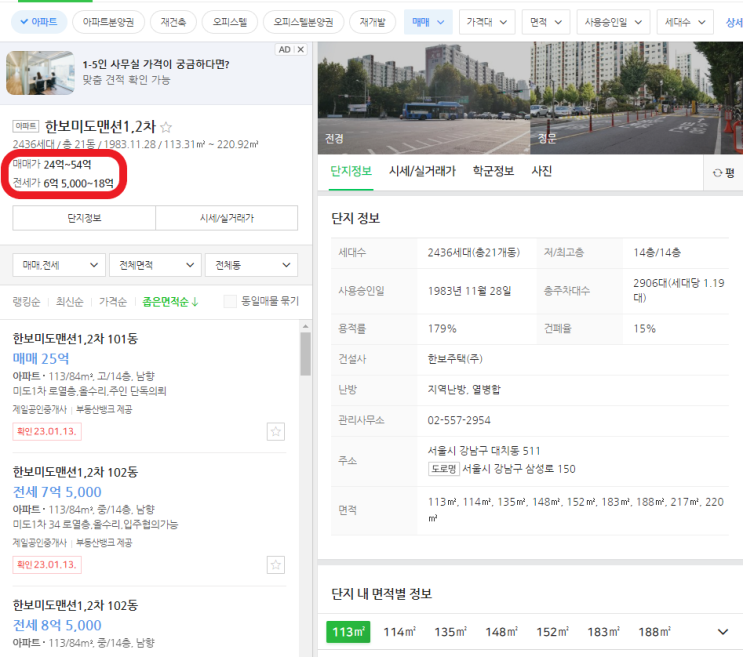Open the 면적 filter dropdown
This screenshot has height=657, width=743.
pos(546,22)
